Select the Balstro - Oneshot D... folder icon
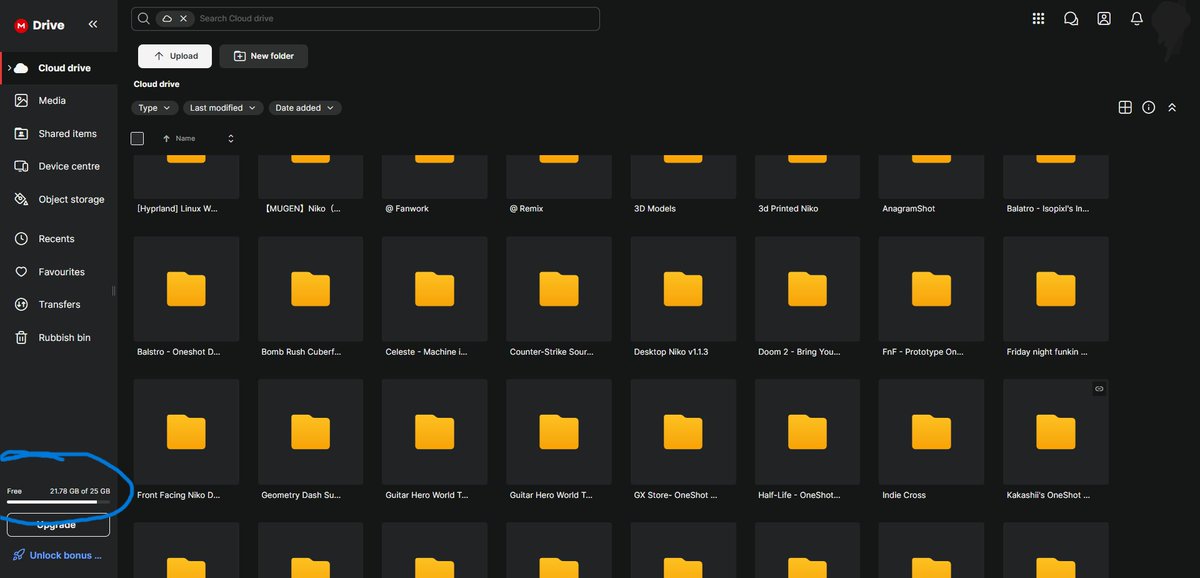Image resolution: width=1200 pixels, height=578 pixels. 186,289
